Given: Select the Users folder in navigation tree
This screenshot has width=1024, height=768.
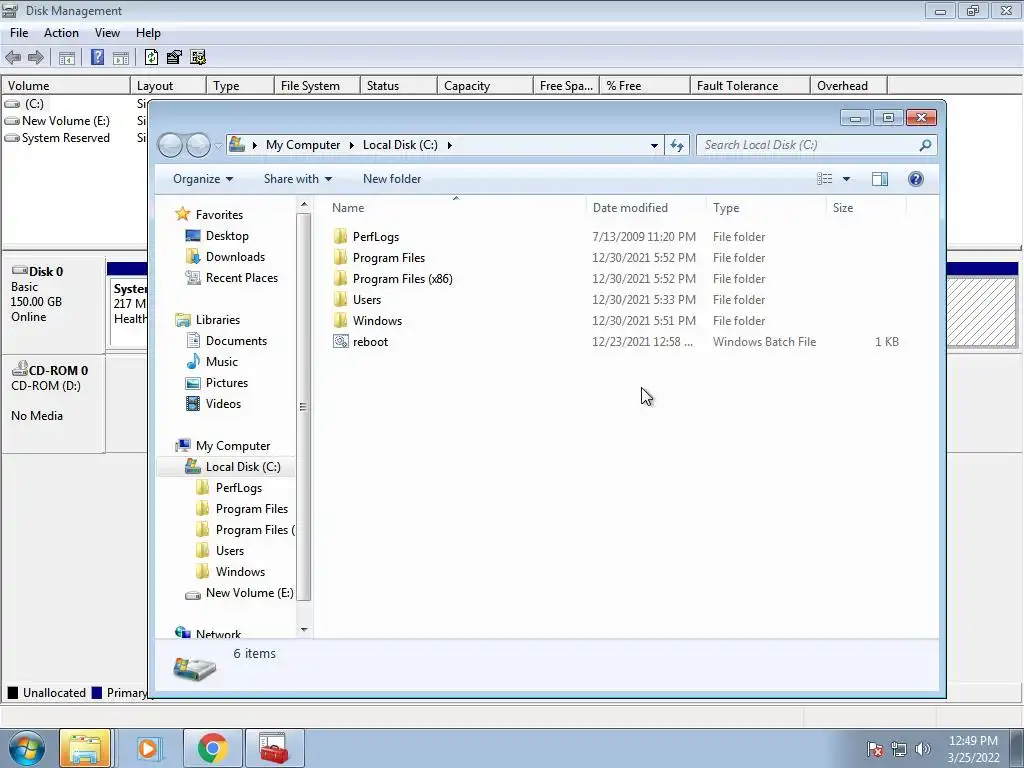Looking at the screenshot, I should (x=229, y=551).
